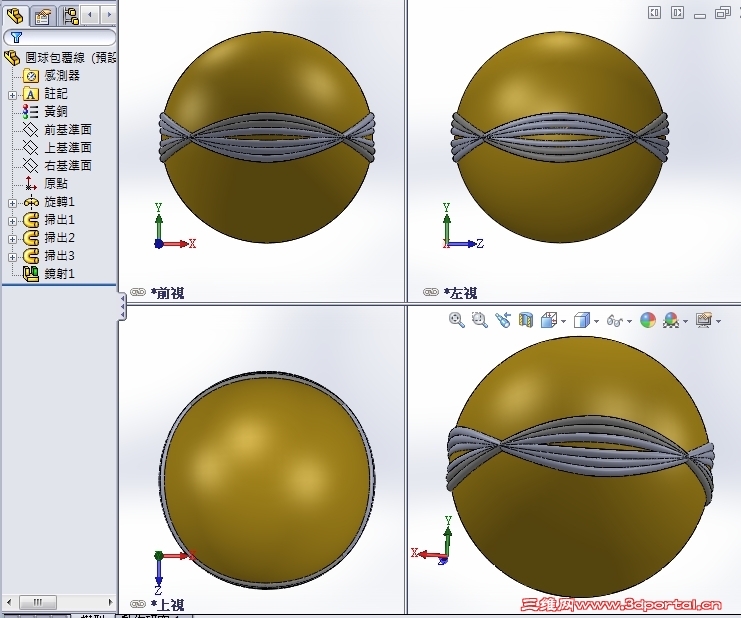
Task: Toggle the Section View tool
Action: [x=526, y=320]
